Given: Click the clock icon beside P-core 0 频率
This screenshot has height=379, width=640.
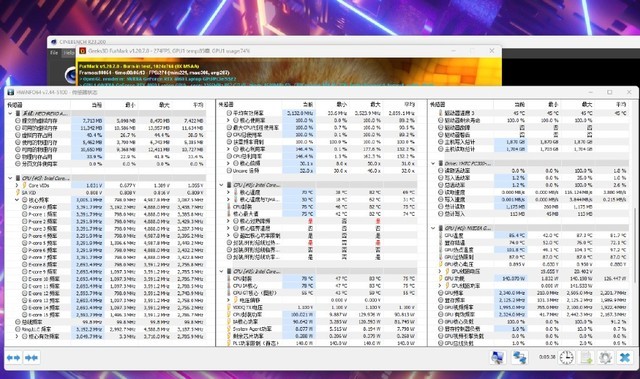Looking at the screenshot, I should coord(25,207).
